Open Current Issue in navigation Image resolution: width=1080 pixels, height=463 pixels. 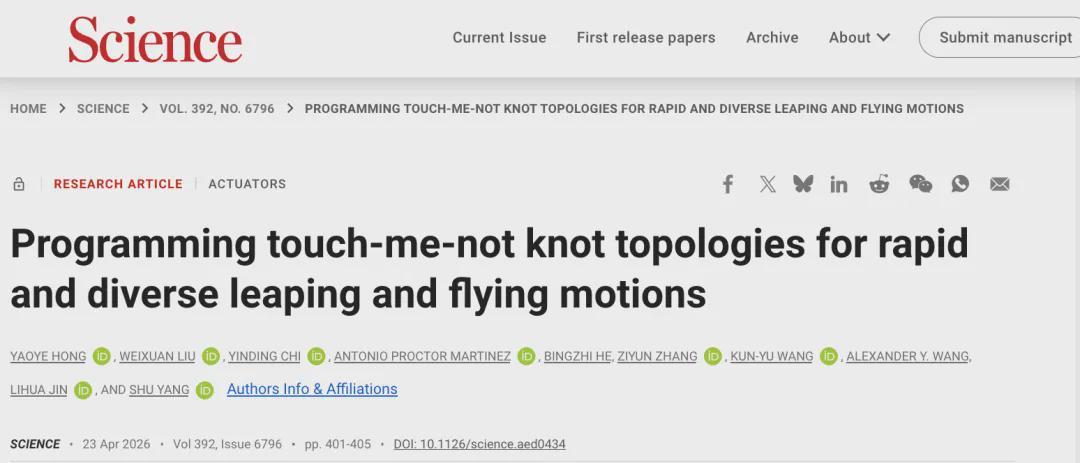pos(499,37)
